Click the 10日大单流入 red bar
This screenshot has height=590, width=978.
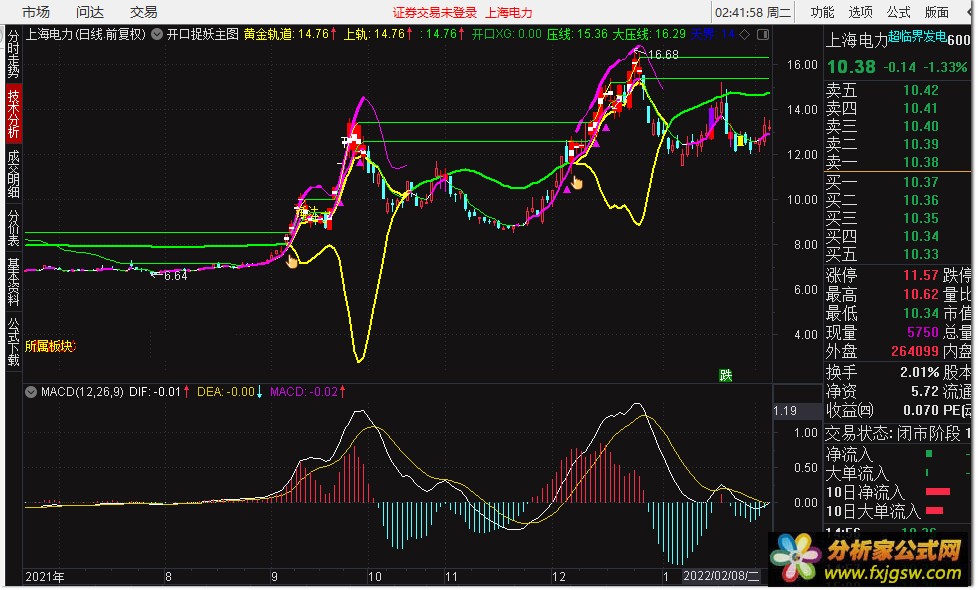coord(934,511)
